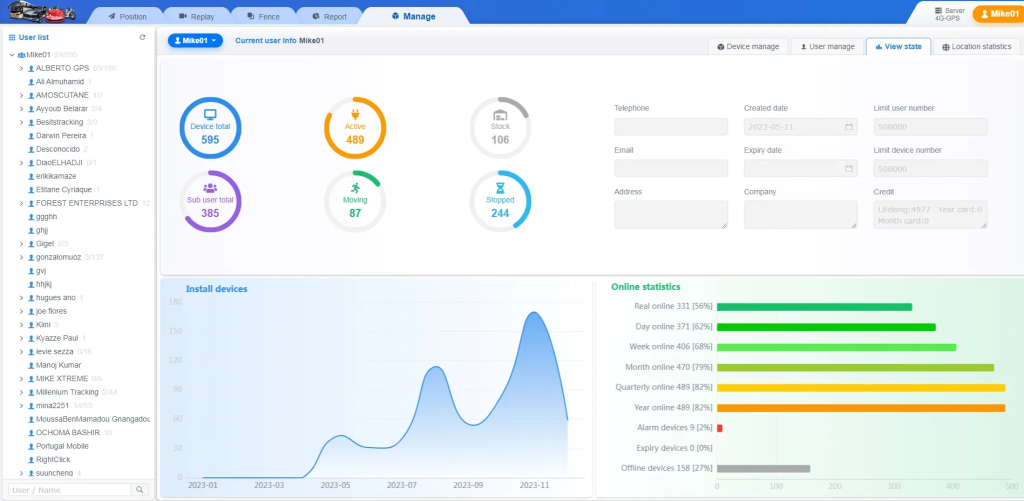The height and width of the screenshot is (501, 1024).
Task: Open the Report tab
Action: click(x=330, y=16)
